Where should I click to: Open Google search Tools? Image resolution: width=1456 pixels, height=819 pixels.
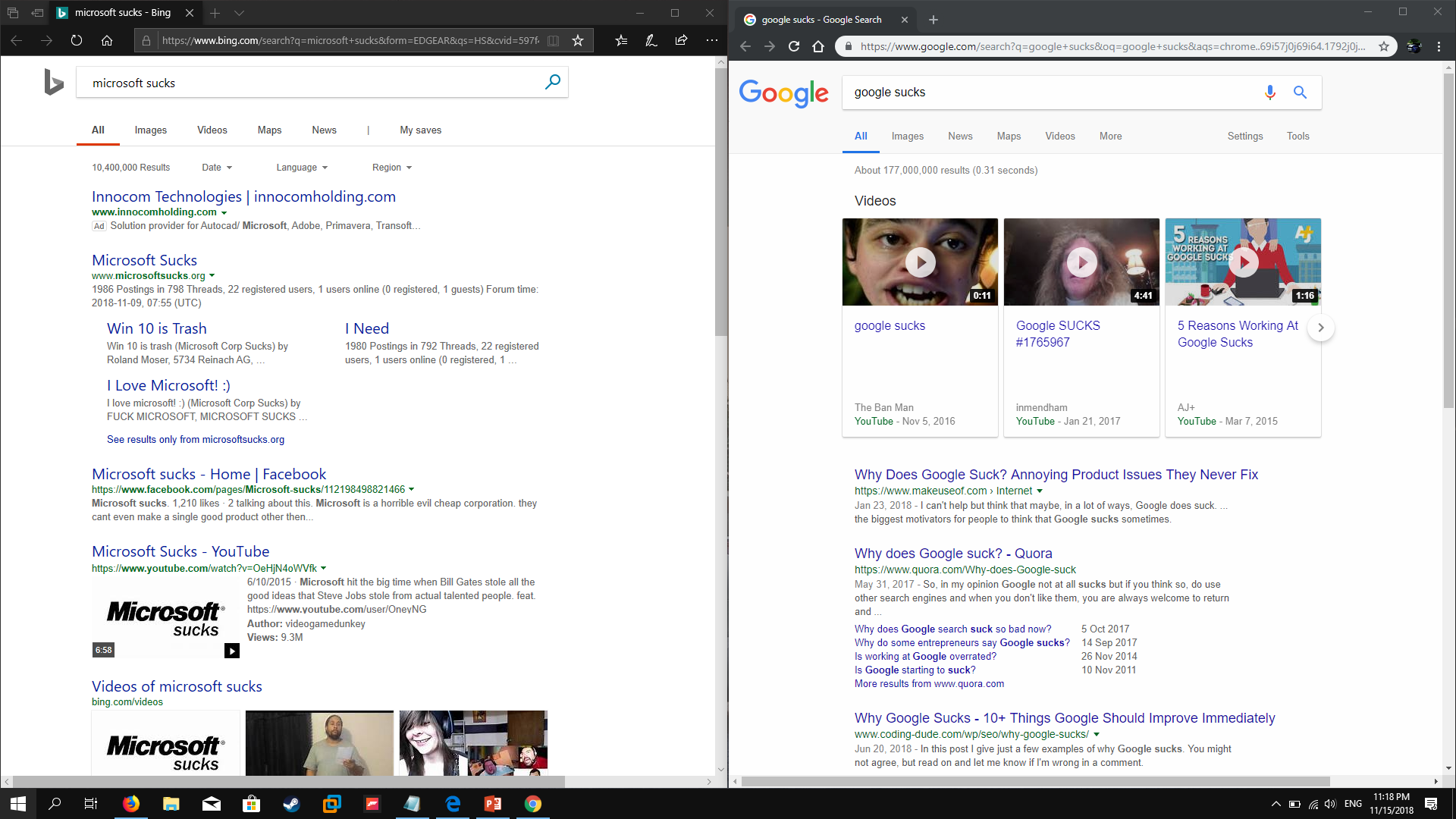click(x=1298, y=136)
